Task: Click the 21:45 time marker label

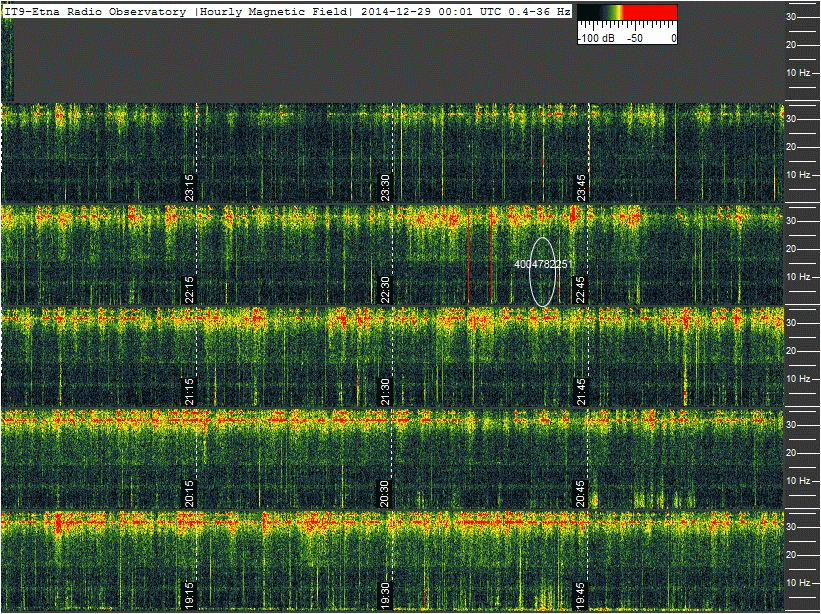Action: [x=581, y=390]
